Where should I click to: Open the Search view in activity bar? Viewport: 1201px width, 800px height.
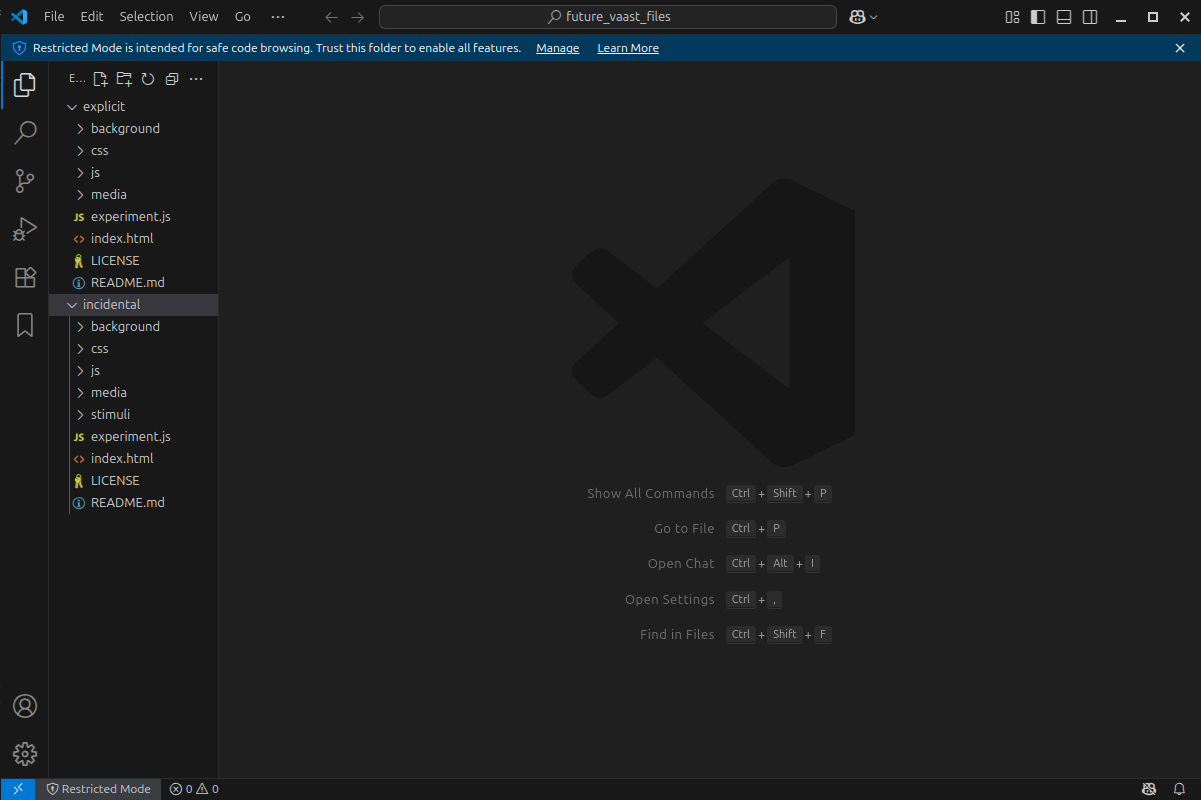25,132
